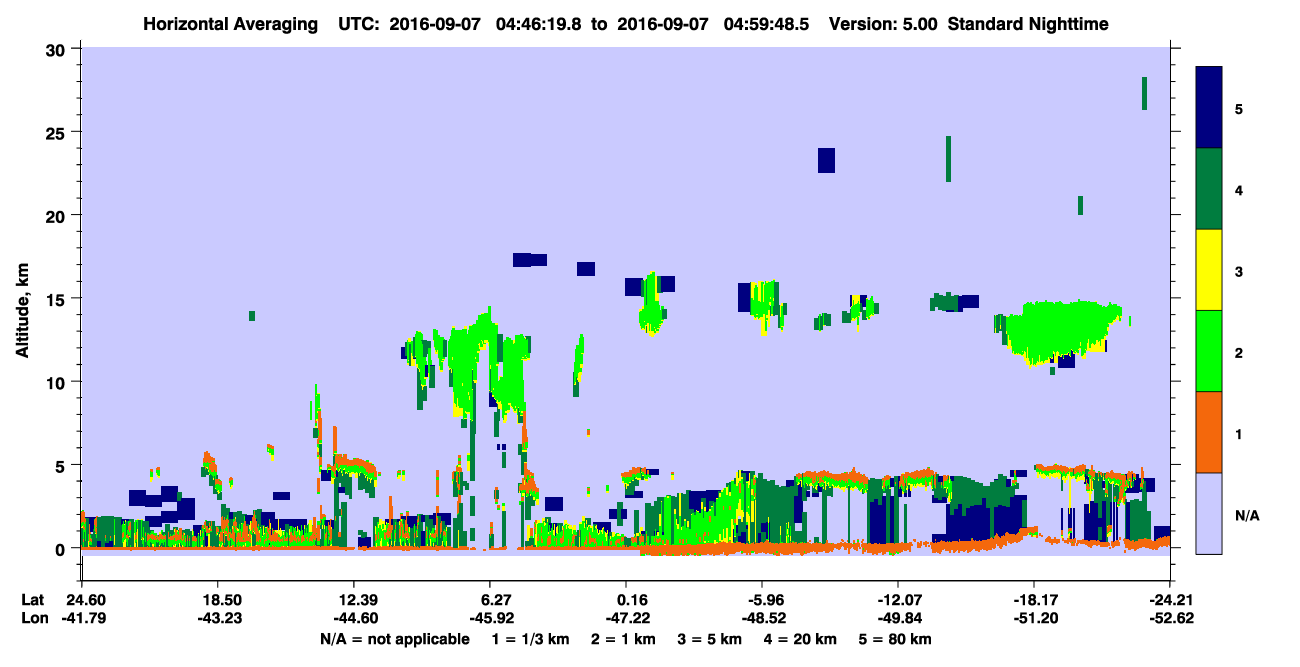Click the start time '04:46:19.8' in title
Viewport: 1300px width, 667px height.
coord(538,23)
